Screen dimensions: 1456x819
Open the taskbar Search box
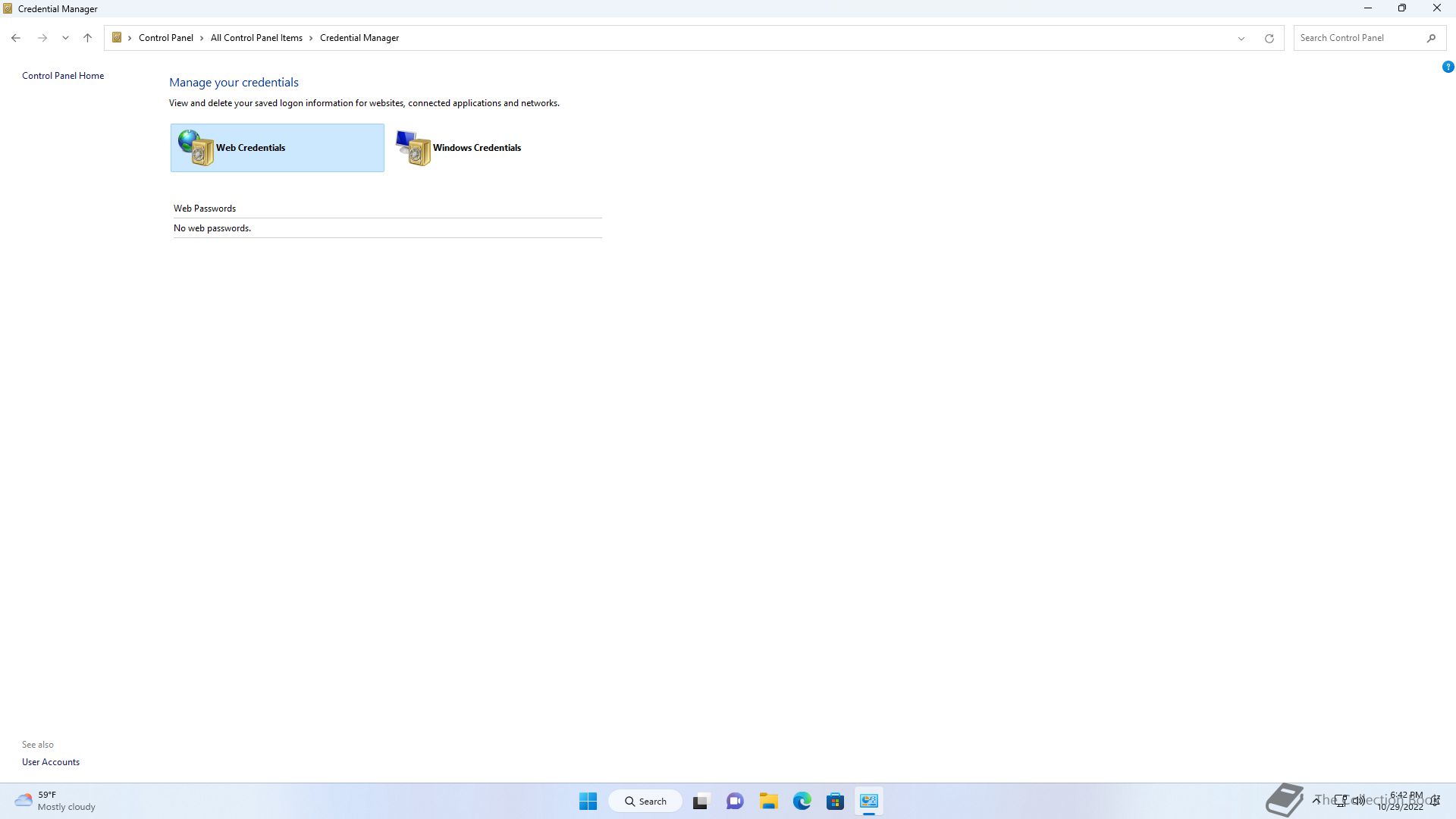[x=645, y=801]
